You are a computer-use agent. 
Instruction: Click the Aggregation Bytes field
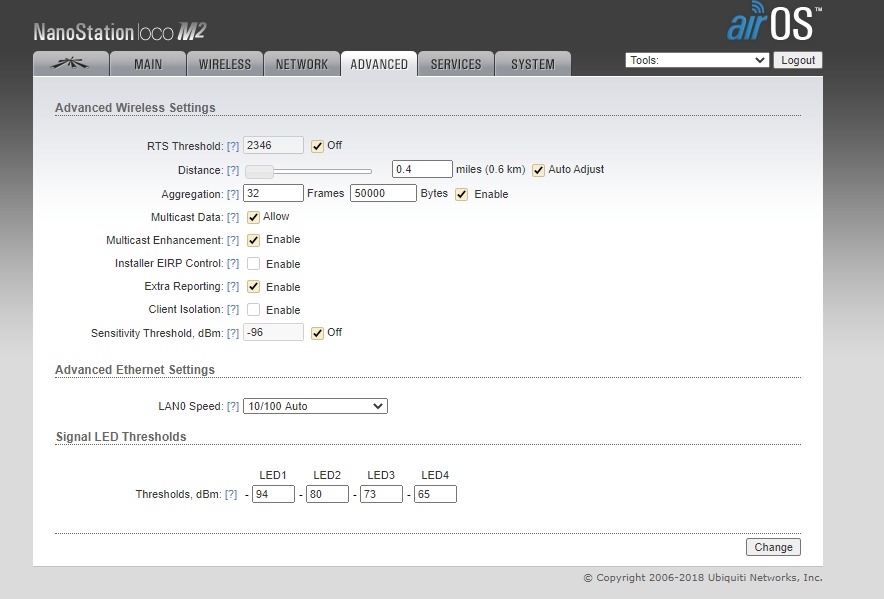coord(383,193)
